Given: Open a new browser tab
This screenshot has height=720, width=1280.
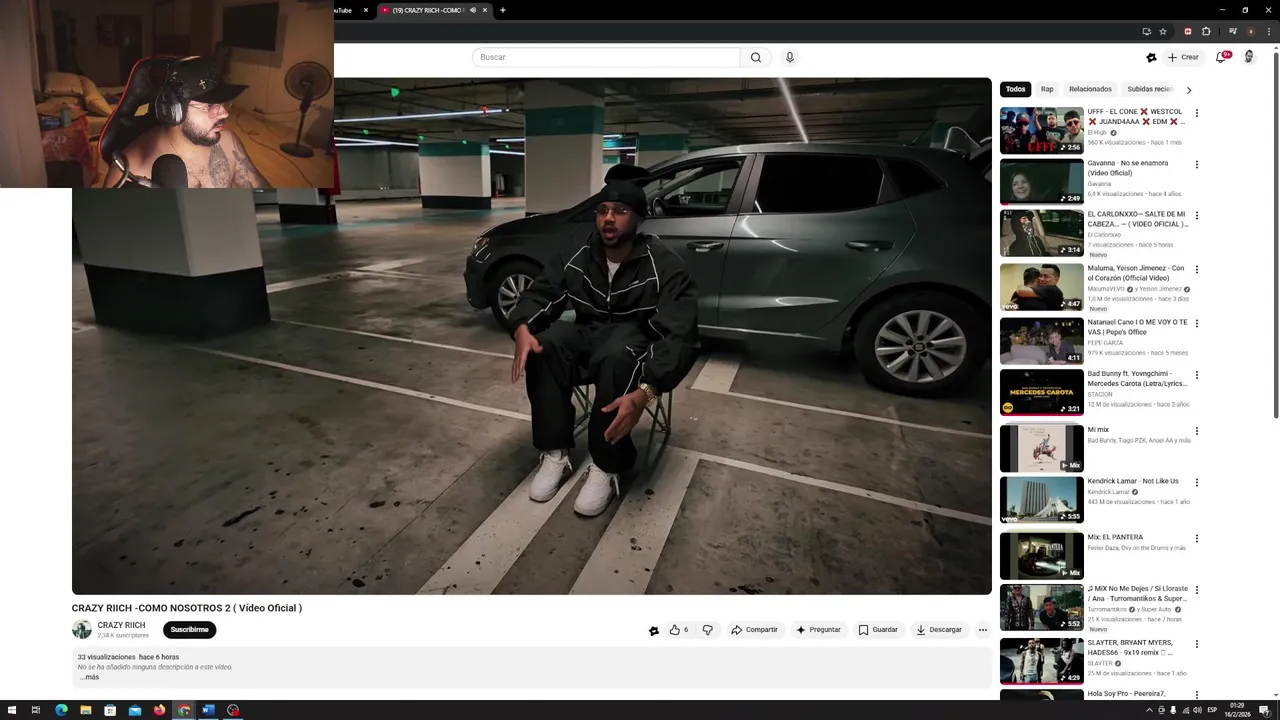Looking at the screenshot, I should (x=502, y=10).
